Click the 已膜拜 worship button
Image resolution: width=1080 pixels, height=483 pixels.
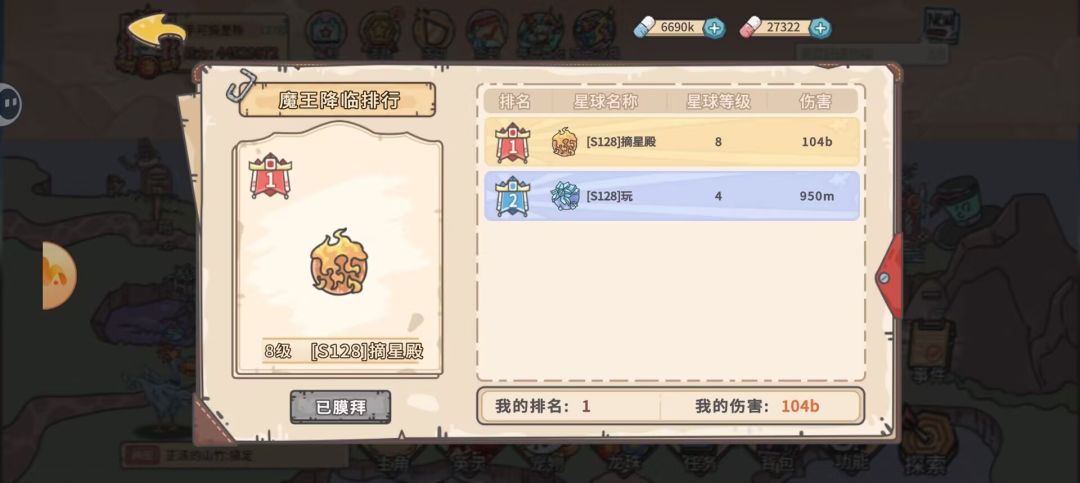coord(340,407)
